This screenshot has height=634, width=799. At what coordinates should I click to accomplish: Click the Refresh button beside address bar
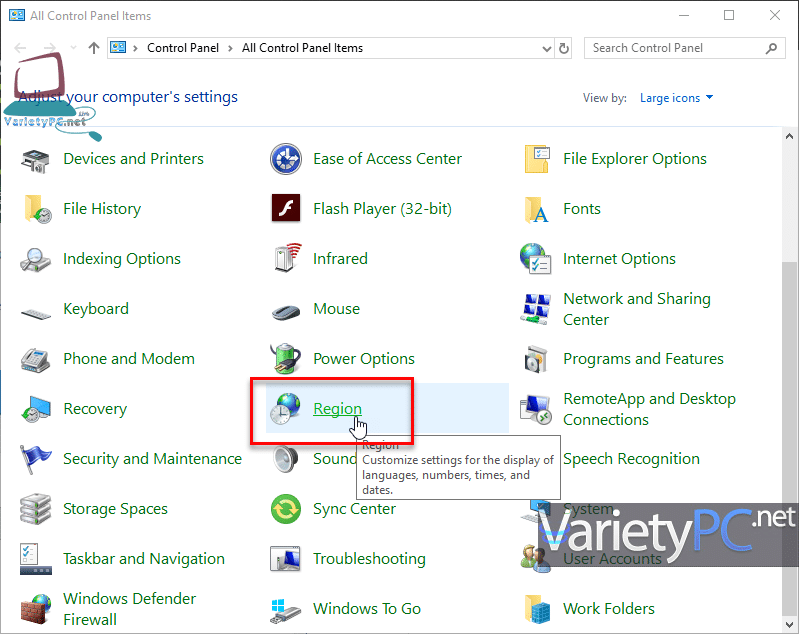coord(564,48)
